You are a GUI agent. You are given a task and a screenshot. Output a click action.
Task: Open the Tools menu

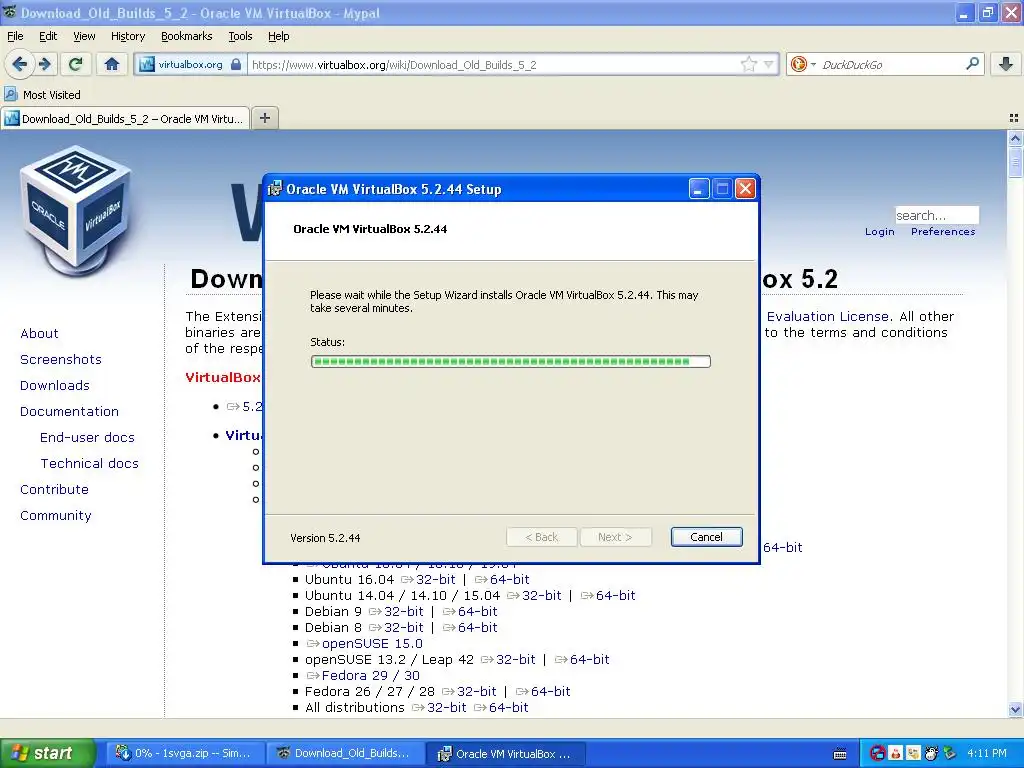pyautogui.click(x=240, y=36)
